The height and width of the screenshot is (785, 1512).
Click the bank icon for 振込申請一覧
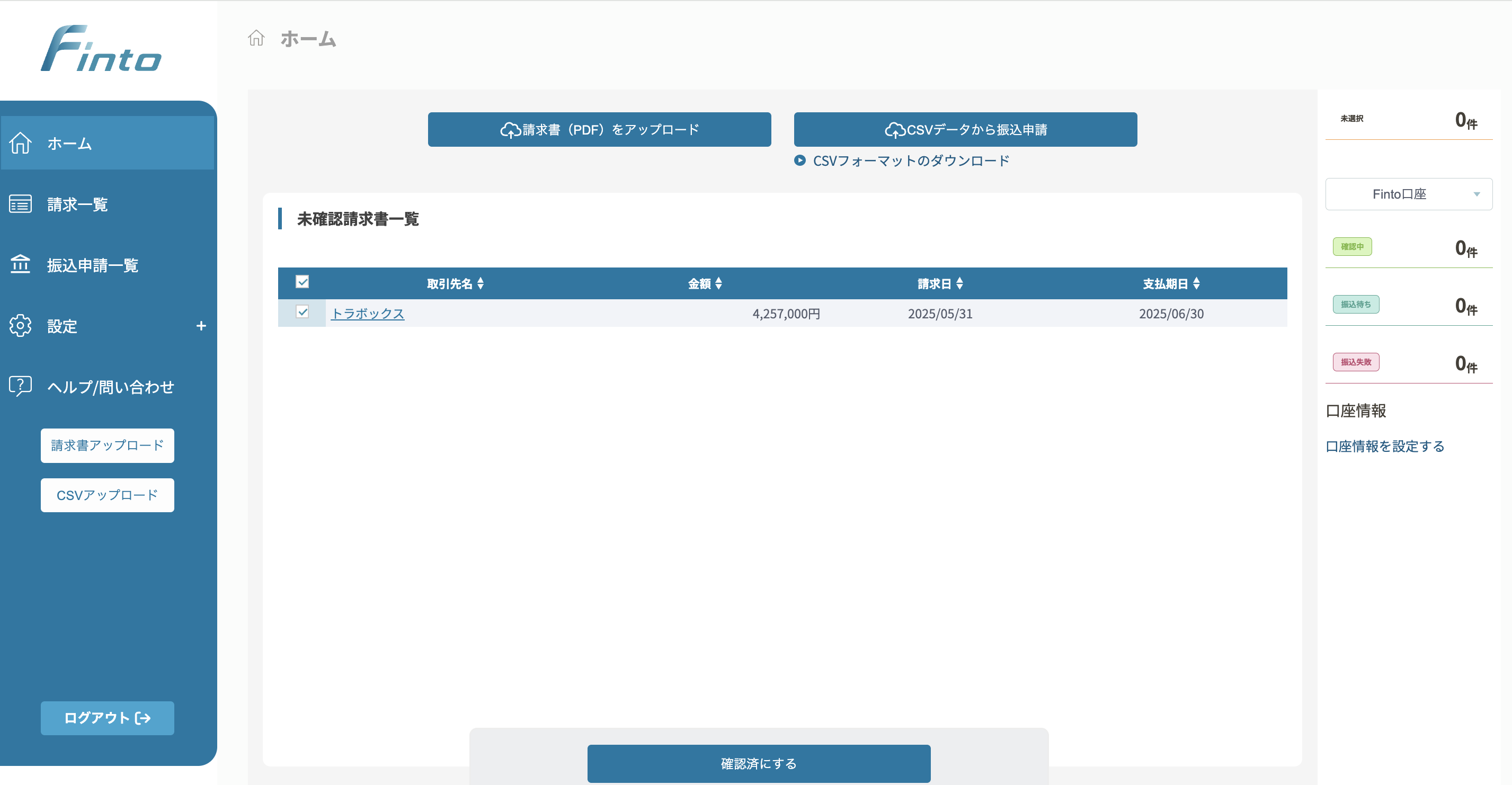pyautogui.click(x=21, y=265)
